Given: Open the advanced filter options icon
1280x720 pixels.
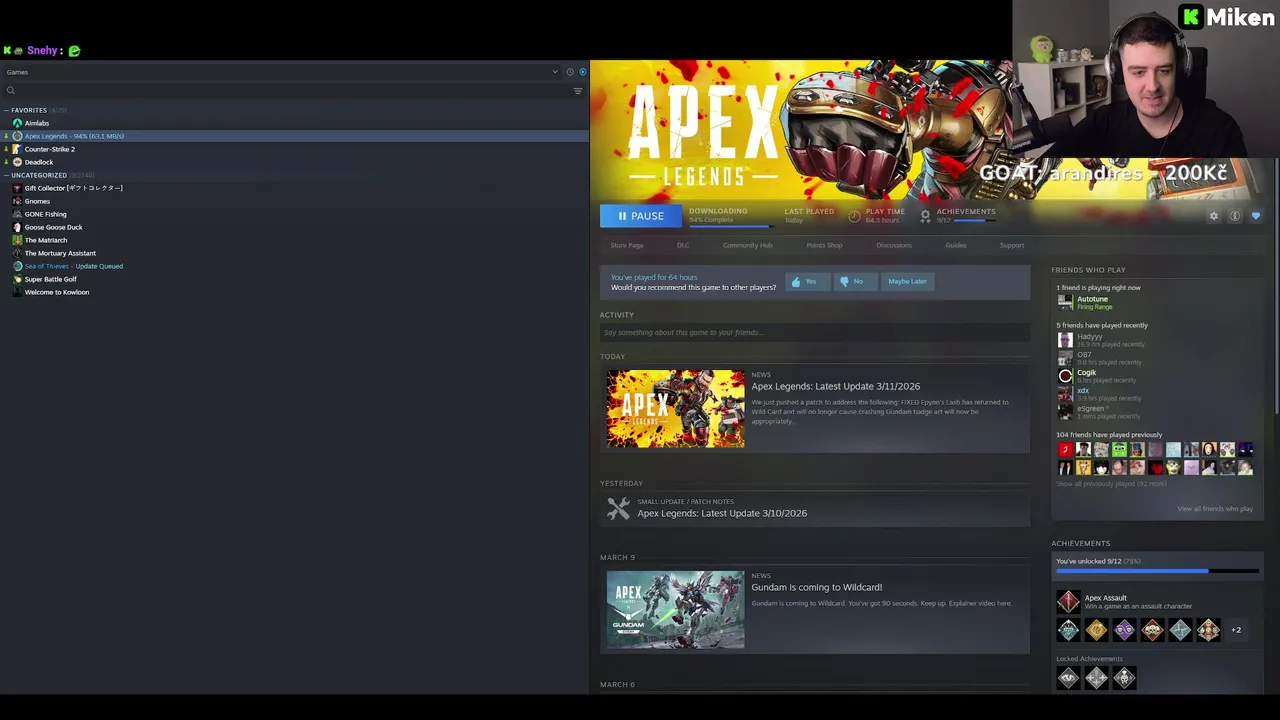Looking at the screenshot, I should click(x=577, y=91).
